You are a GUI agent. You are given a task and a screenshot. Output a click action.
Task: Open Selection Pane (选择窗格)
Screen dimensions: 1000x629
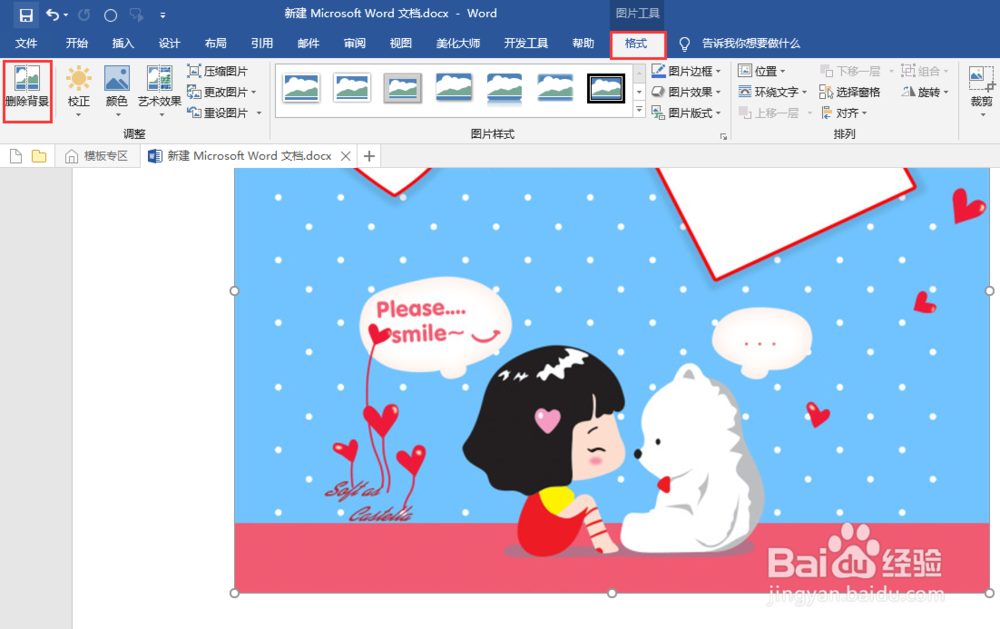[849, 92]
